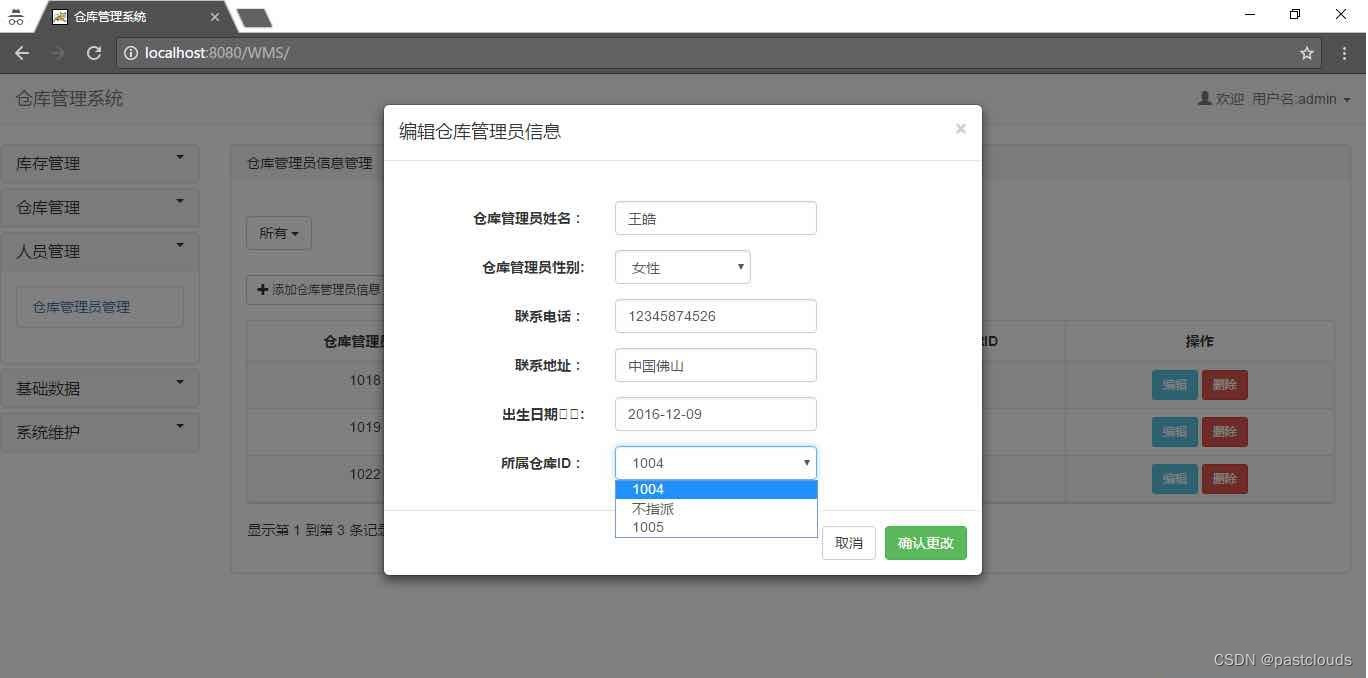Click 删除 in row 1019

1225,432
